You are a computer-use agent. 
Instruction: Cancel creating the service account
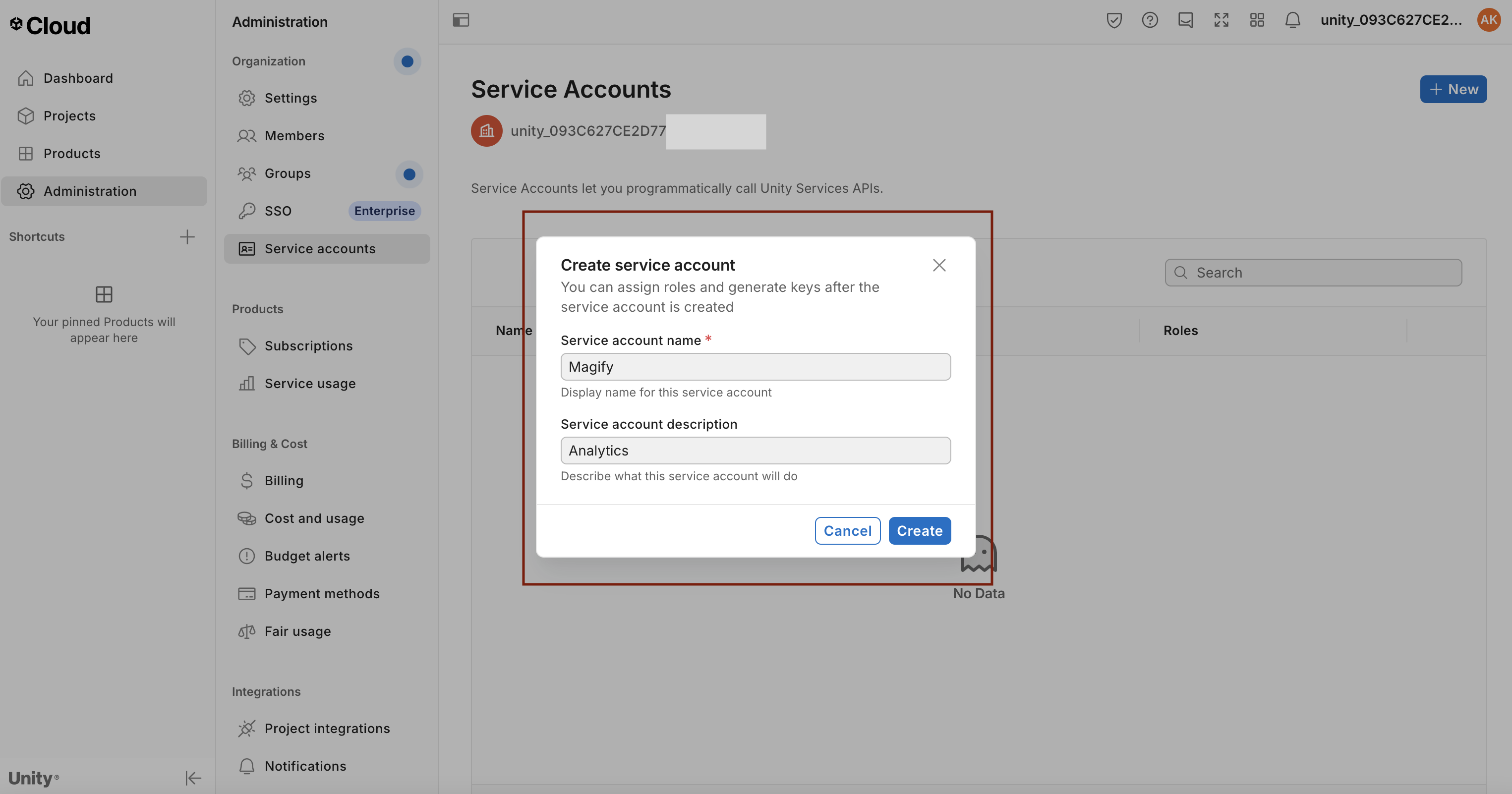pyautogui.click(x=848, y=530)
